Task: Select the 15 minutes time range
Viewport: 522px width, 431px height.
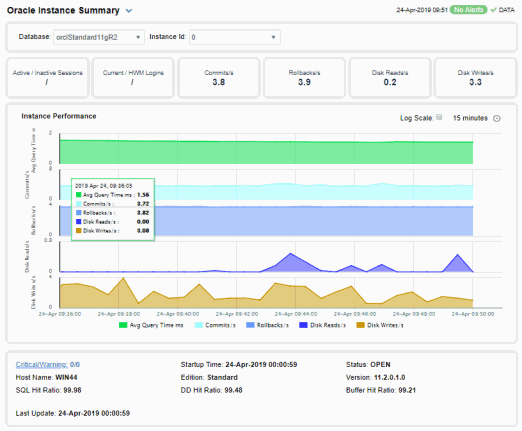Action: 470,118
